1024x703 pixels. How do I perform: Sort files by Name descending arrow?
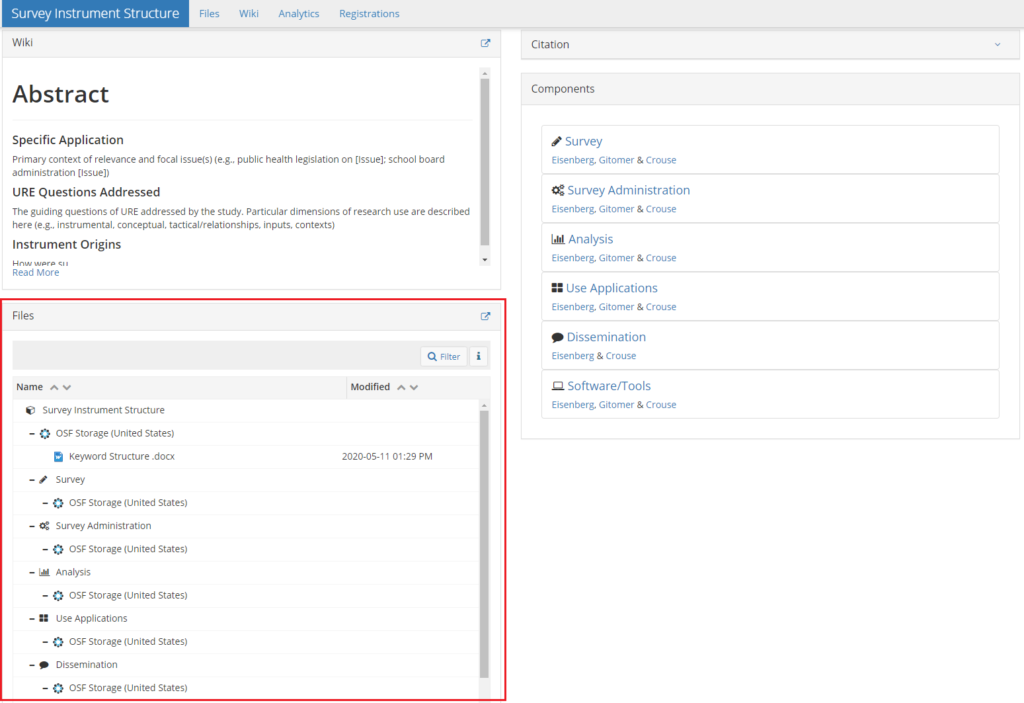click(67, 387)
